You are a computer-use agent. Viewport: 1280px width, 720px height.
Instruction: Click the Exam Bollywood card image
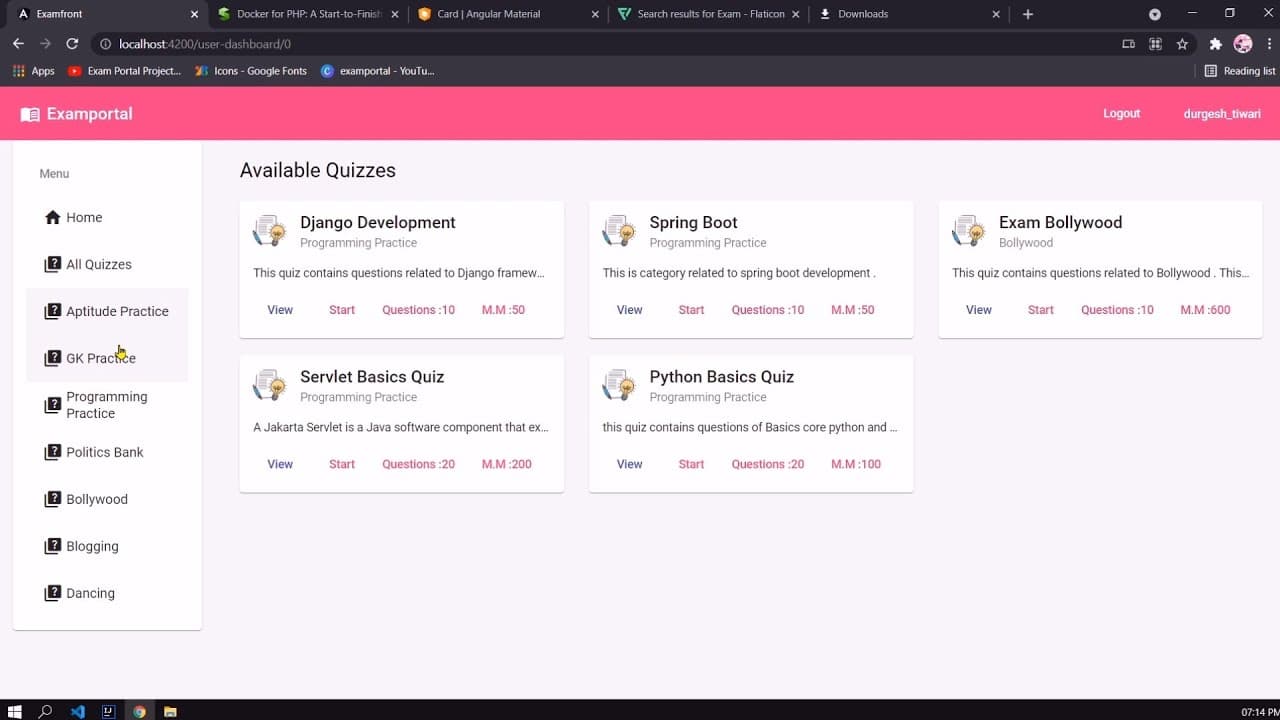point(969,231)
